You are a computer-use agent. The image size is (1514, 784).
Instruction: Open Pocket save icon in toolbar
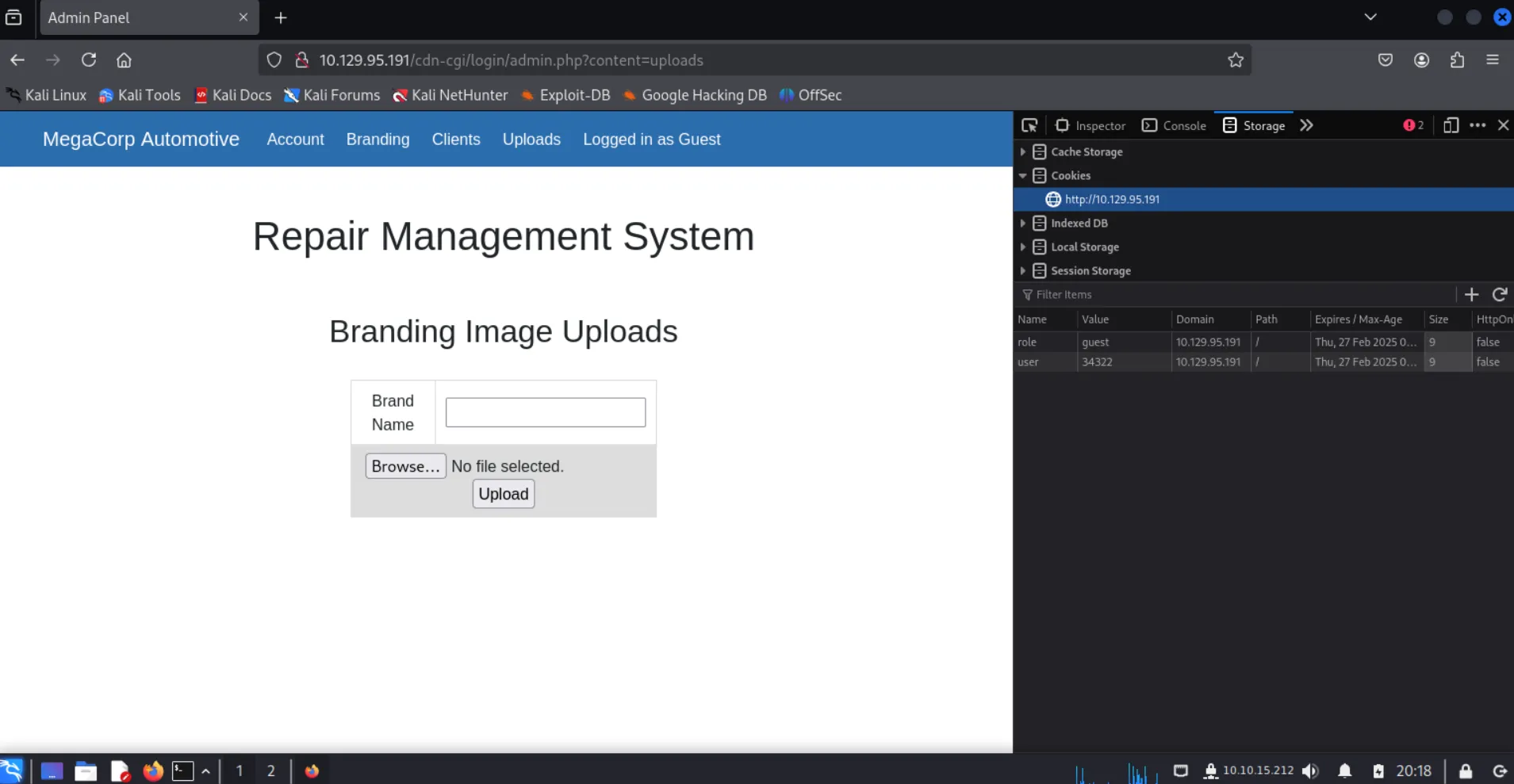[x=1386, y=60]
